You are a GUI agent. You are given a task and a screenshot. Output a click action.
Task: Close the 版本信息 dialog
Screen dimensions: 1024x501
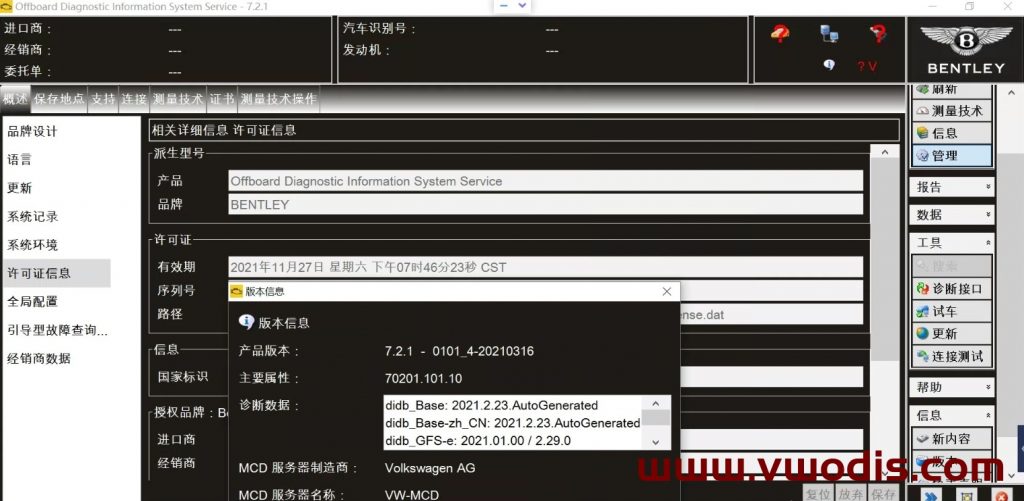[666, 291]
